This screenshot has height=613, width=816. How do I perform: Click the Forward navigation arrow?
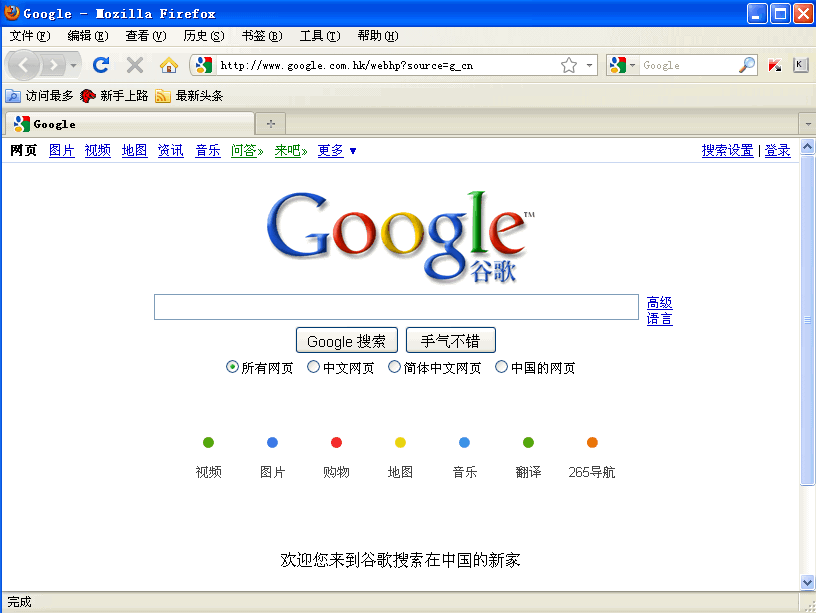click(x=52, y=66)
